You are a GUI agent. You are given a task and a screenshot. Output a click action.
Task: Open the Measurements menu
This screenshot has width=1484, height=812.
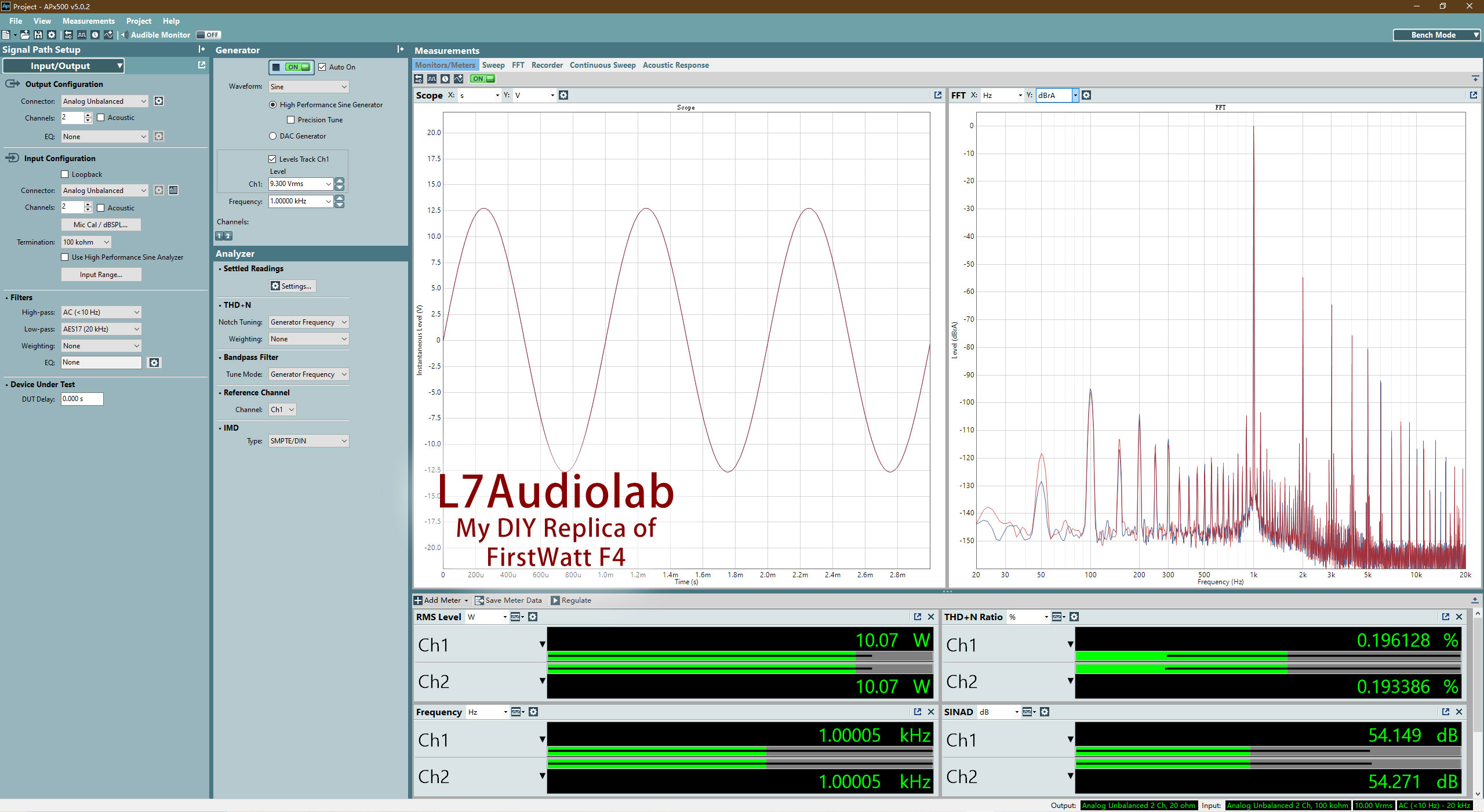tap(89, 21)
